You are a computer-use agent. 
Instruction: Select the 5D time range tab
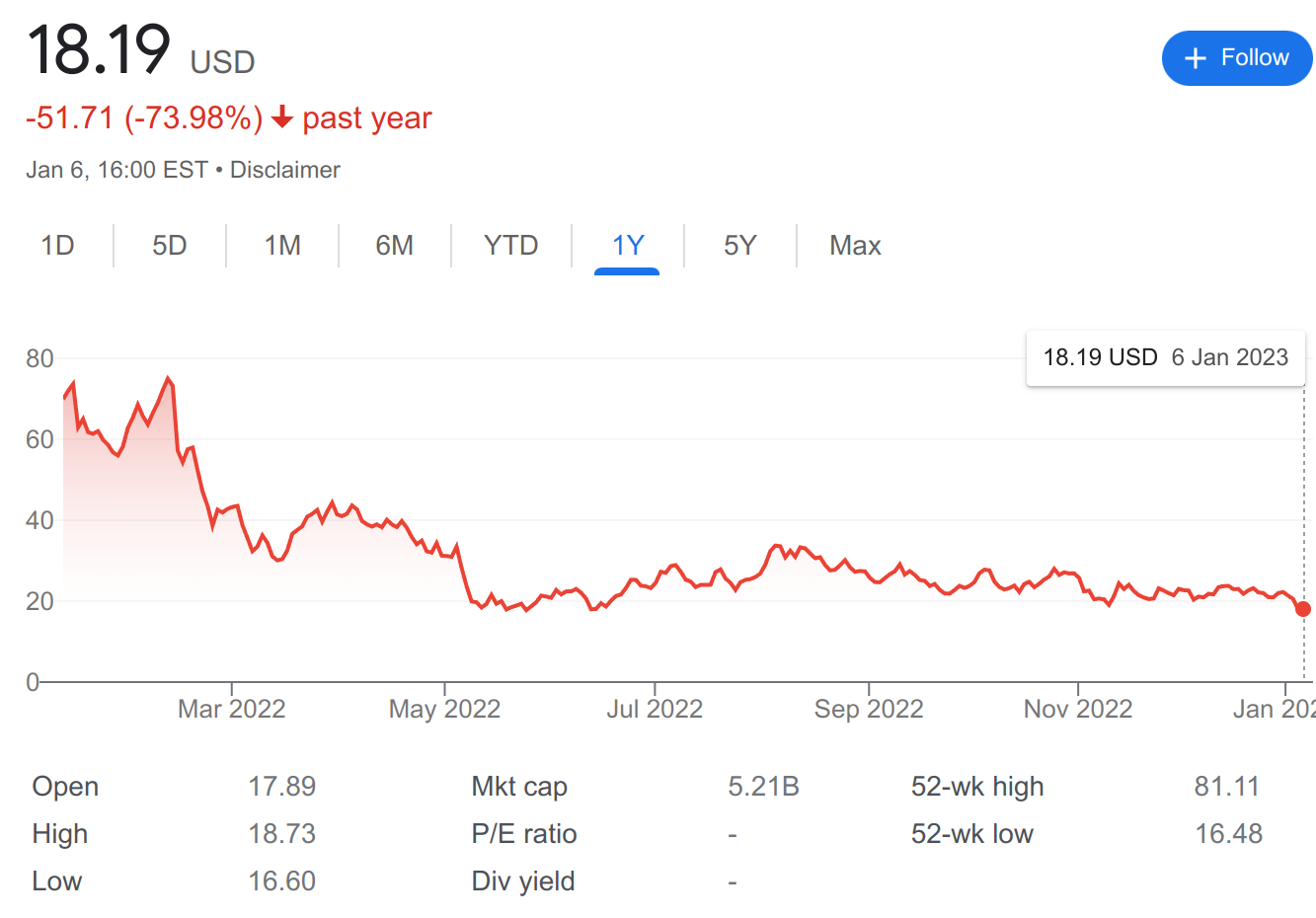click(x=170, y=245)
